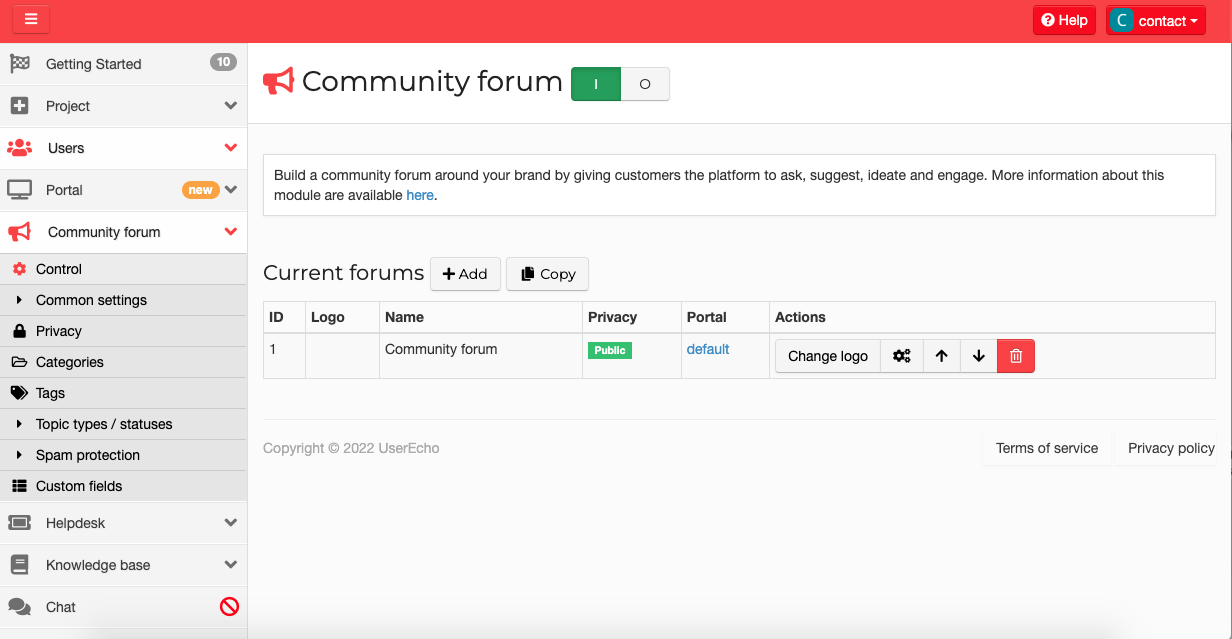Expand Topic types / statuses submenu
This screenshot has height=639, width=1232.
(123, 424)
